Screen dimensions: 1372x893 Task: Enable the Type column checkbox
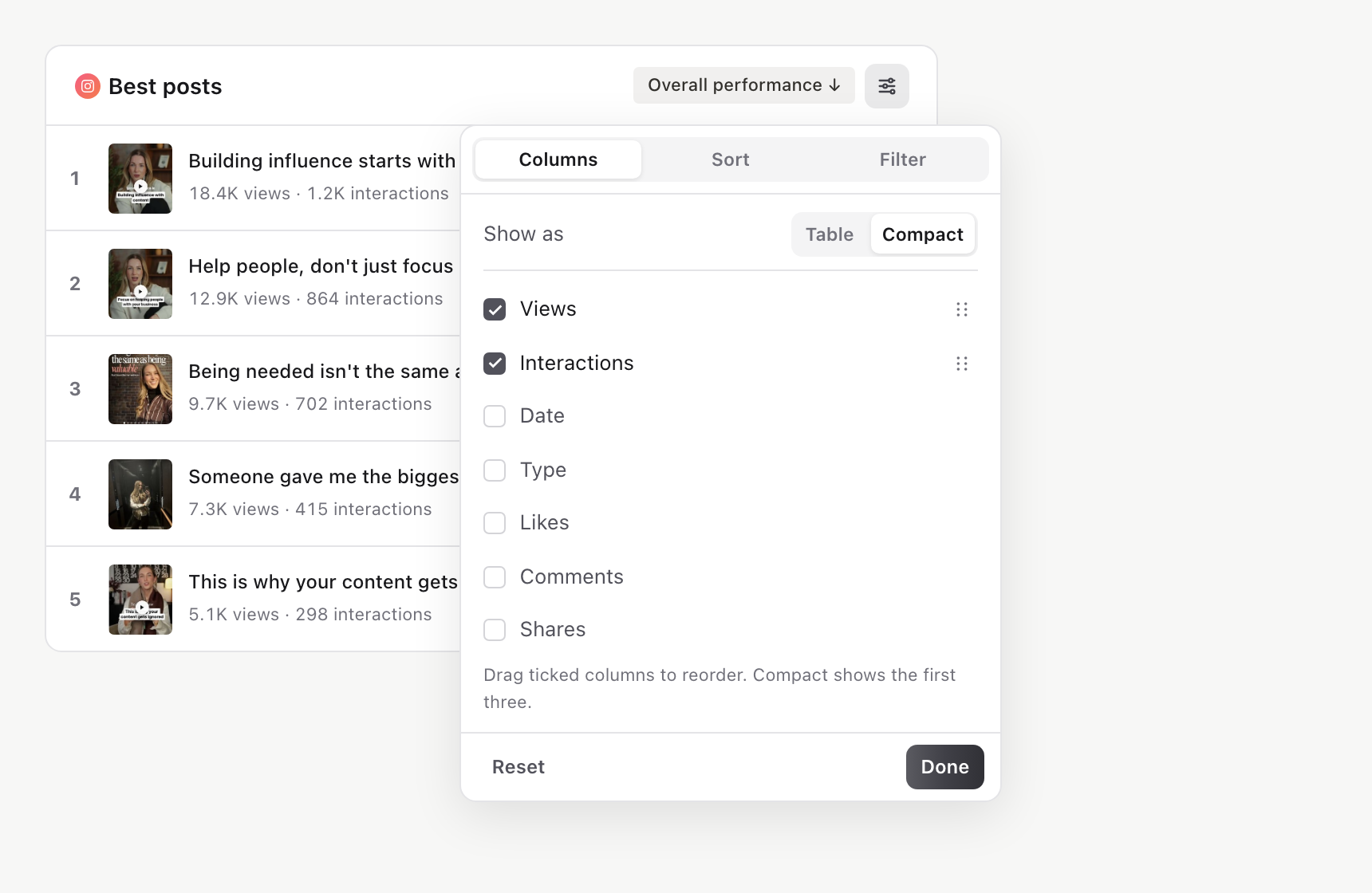click(x=495, y=470)
